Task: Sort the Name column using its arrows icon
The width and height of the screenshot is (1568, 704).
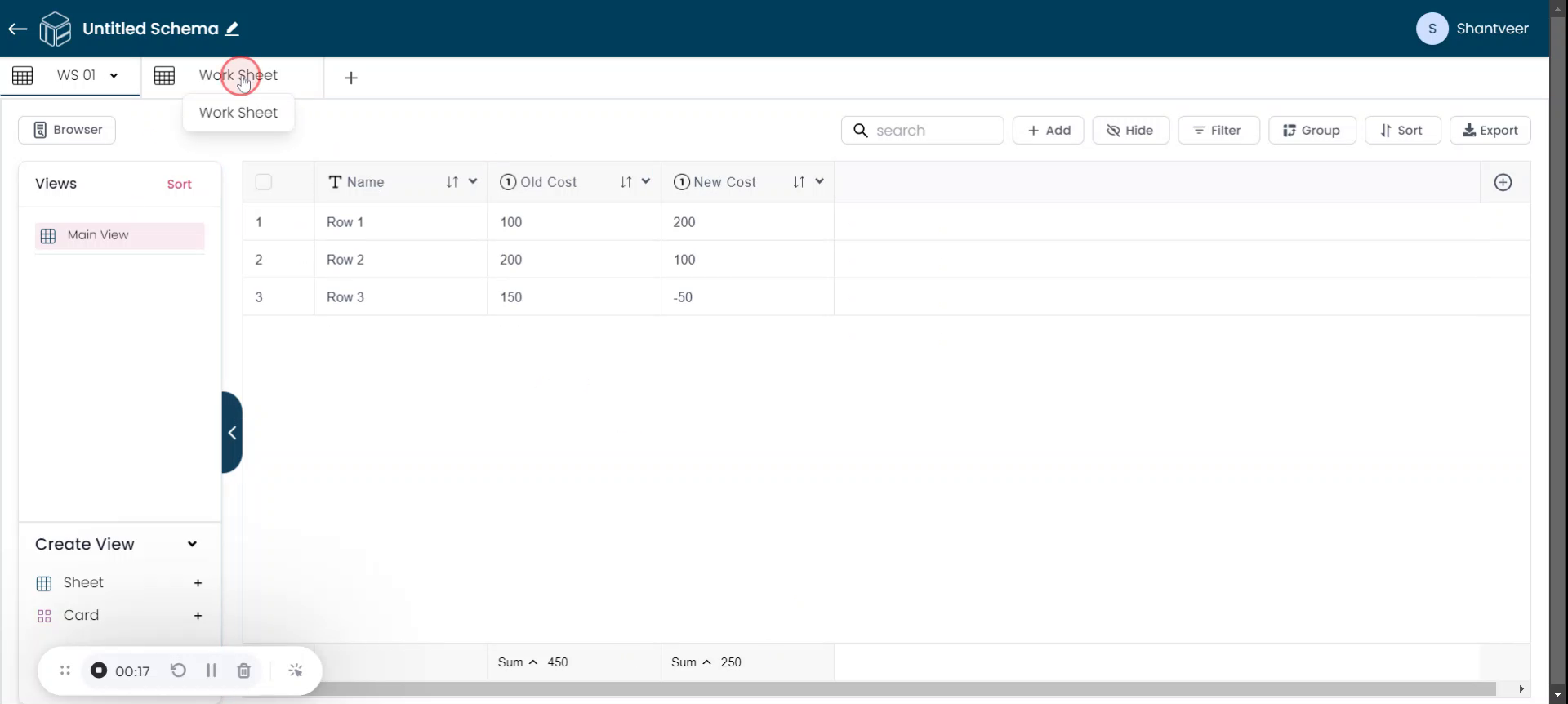Action: [452, 182]
